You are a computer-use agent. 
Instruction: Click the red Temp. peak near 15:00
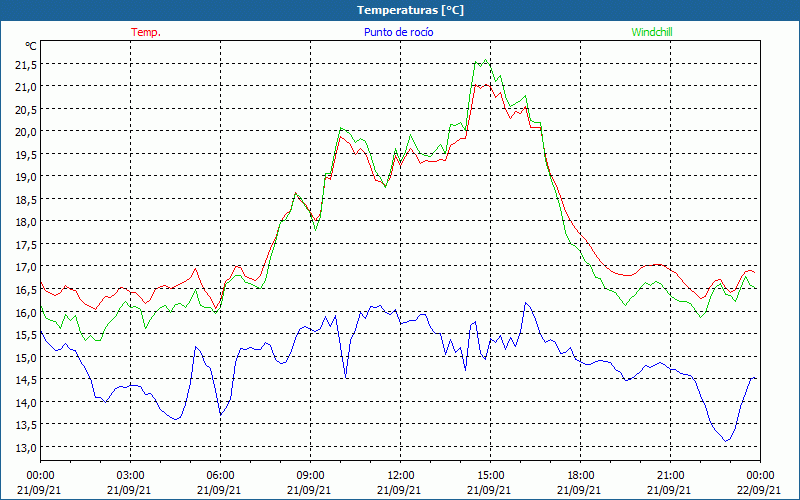pyautogui.click(x=486, y=85)
